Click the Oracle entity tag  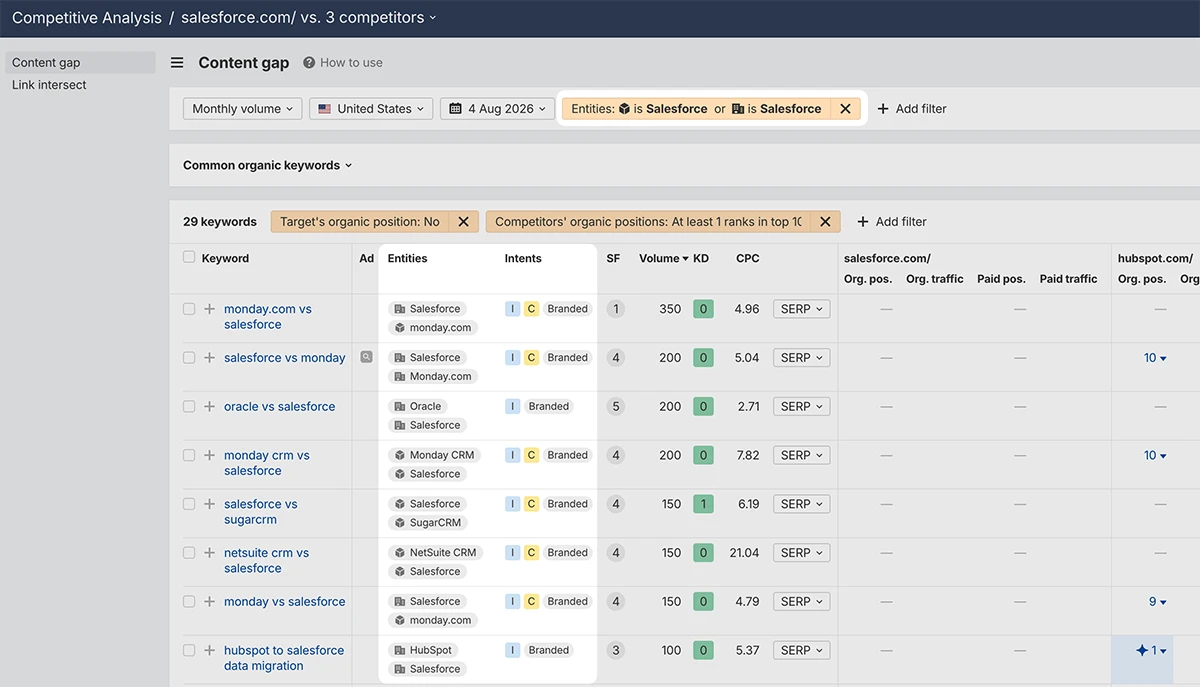coord(417,406)
